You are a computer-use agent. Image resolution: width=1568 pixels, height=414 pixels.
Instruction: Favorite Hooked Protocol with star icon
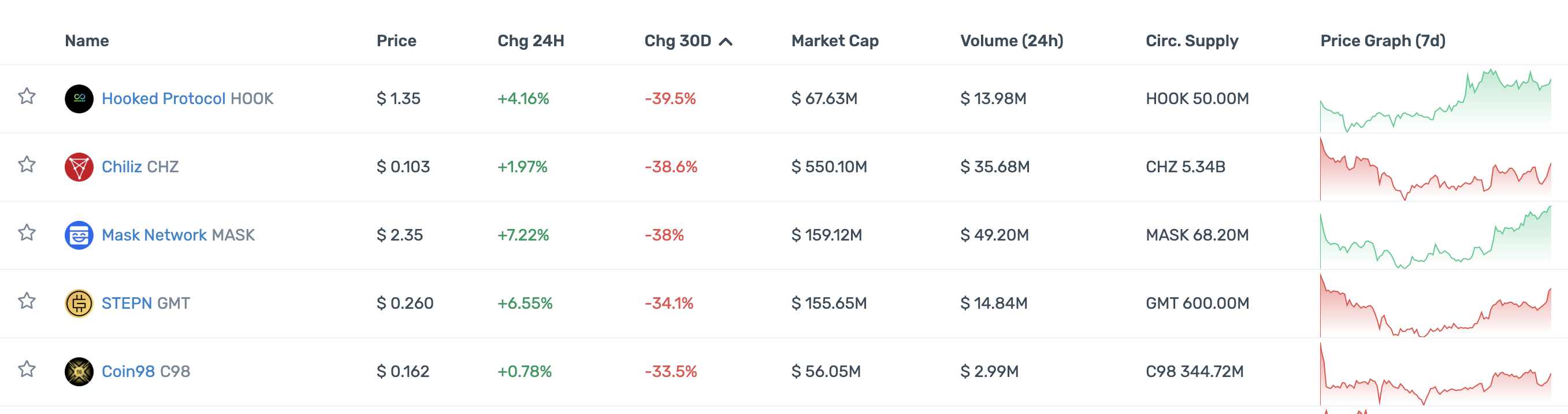[27, 96]
